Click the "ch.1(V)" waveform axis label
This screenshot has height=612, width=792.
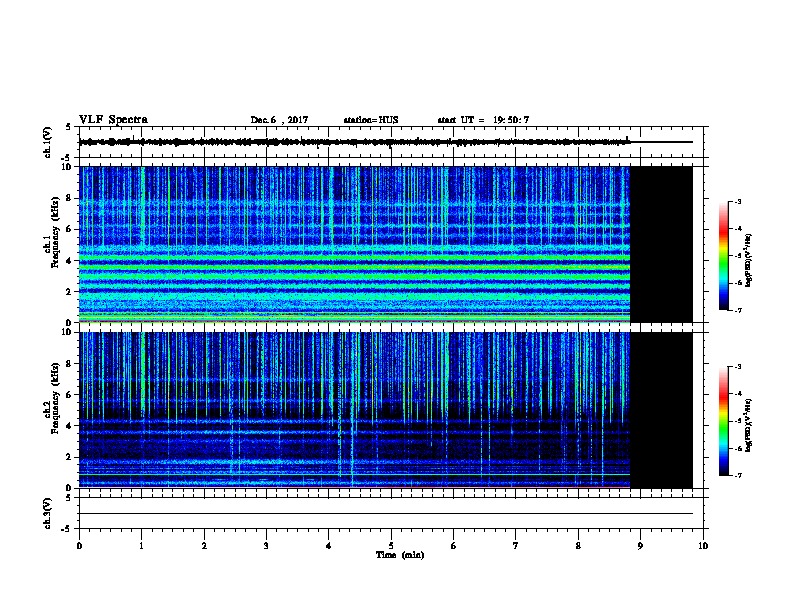47,142
